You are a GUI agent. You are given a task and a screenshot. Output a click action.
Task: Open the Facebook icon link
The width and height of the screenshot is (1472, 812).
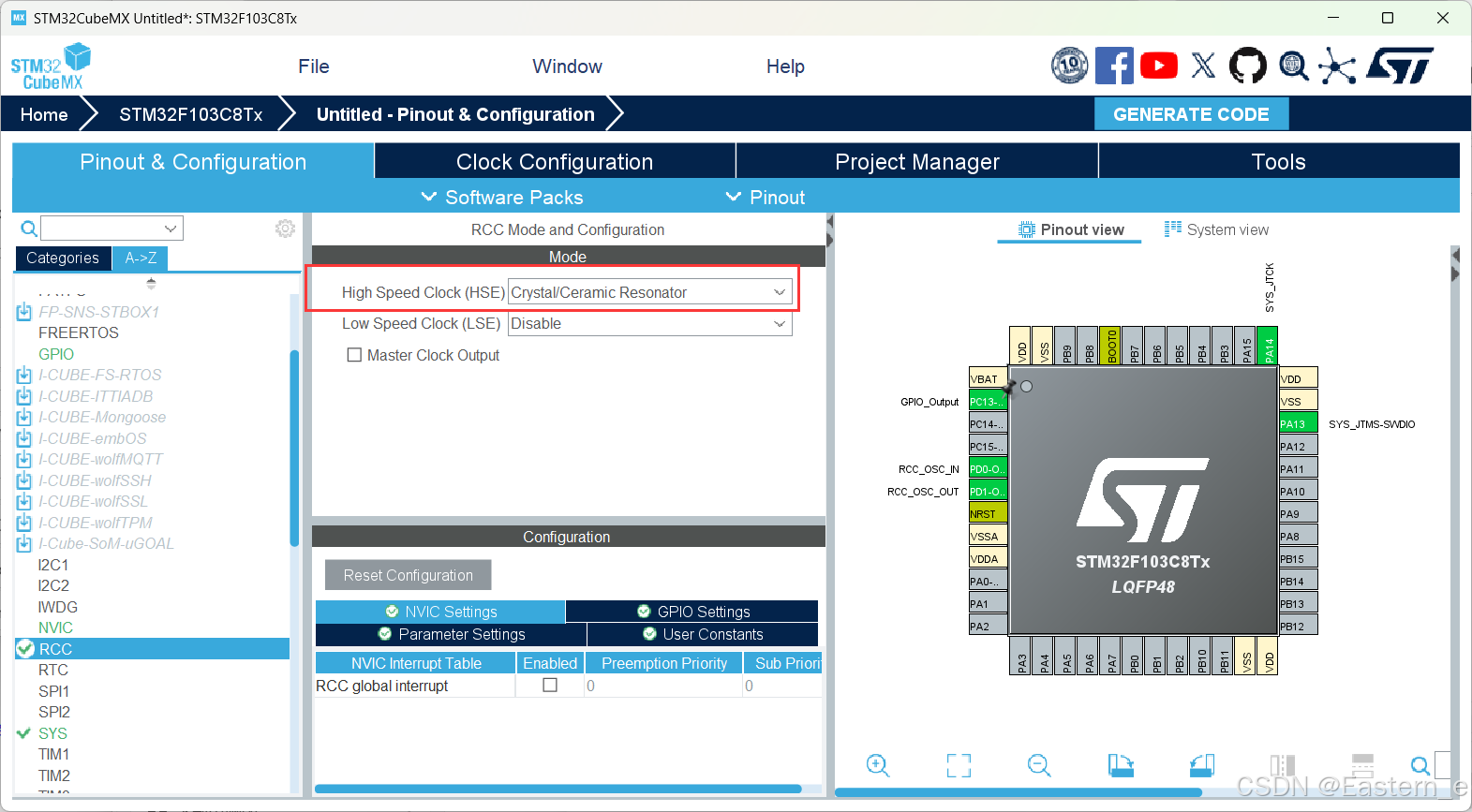point(1114,66)
